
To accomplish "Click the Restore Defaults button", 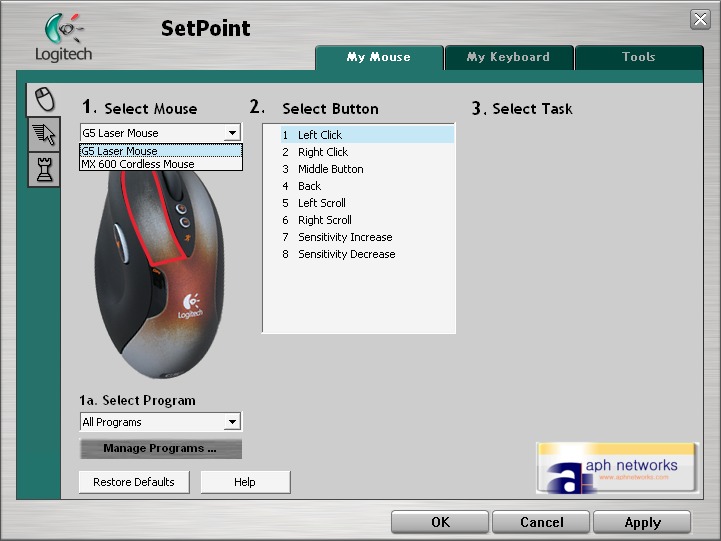I will 134,482.
